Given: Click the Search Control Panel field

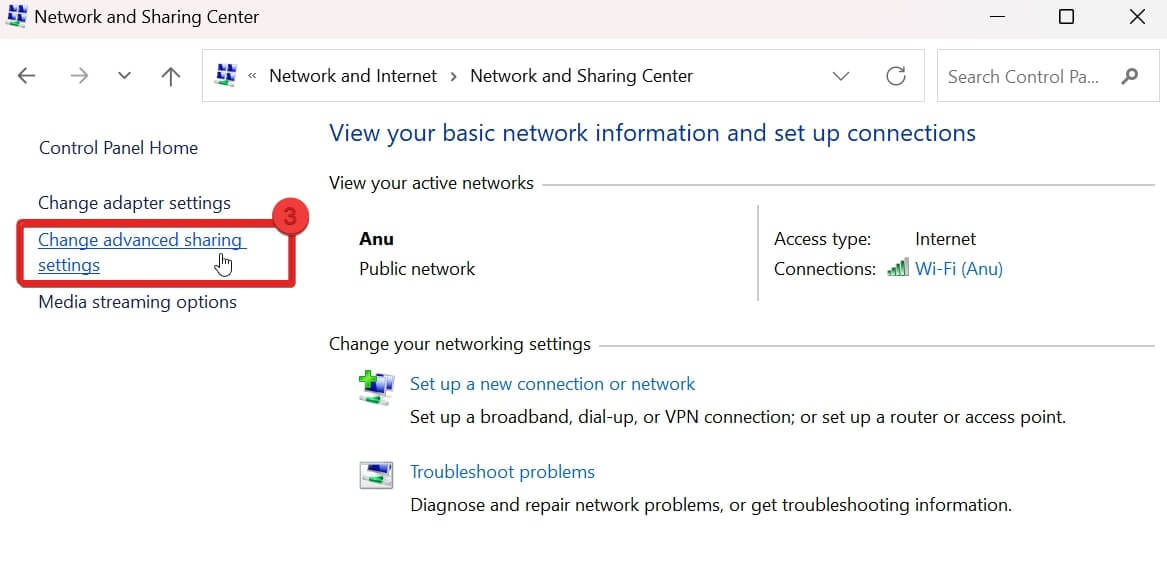Looking at the screenshot, I should (1023, 76).
